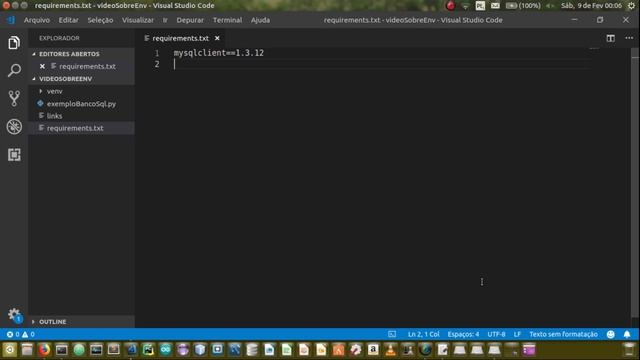Open the Terminal menu
Image resolution: width=640 pixels, height=360 pixels.
(x=227, y=20)
